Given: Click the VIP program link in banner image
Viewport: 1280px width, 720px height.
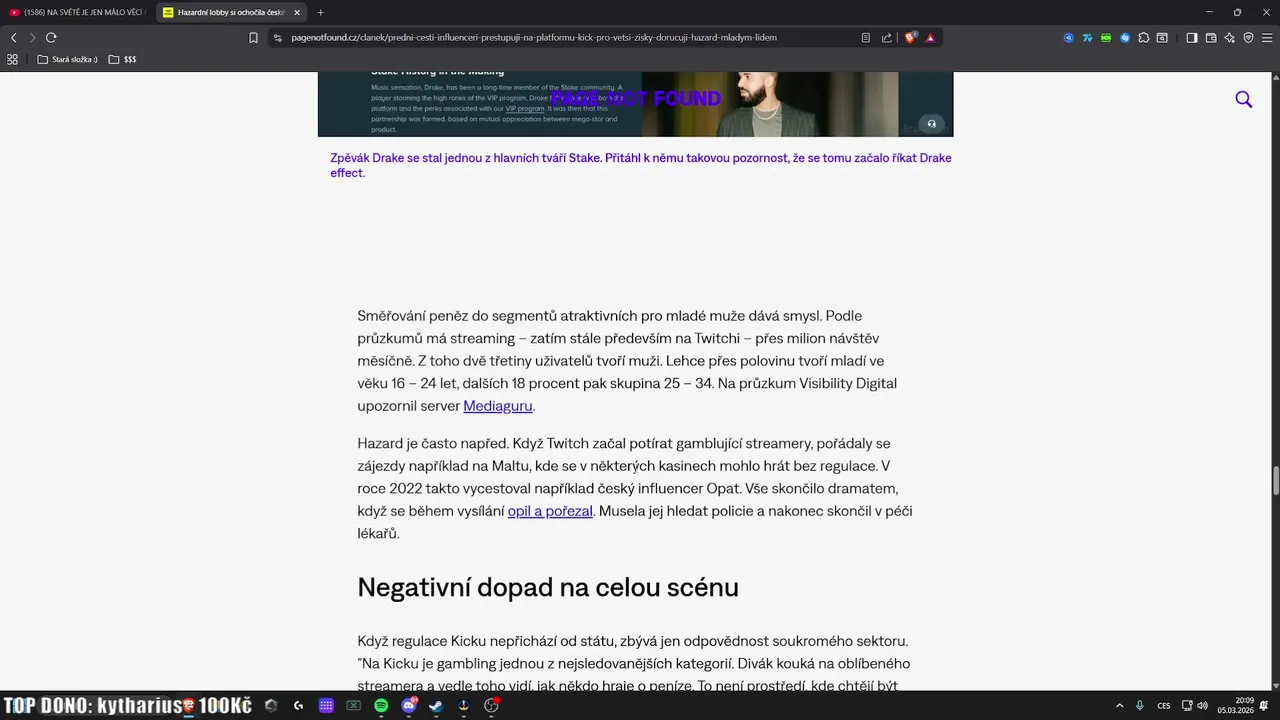Looking at the screenshot, I should pyautogui.click(x=525, y=108).
